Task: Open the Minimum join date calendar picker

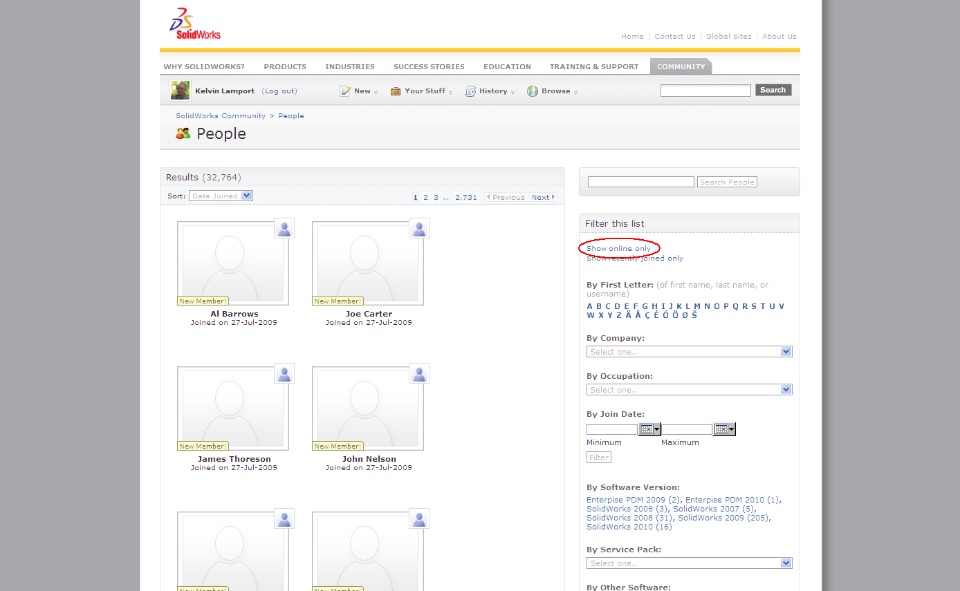Action: 650,429
